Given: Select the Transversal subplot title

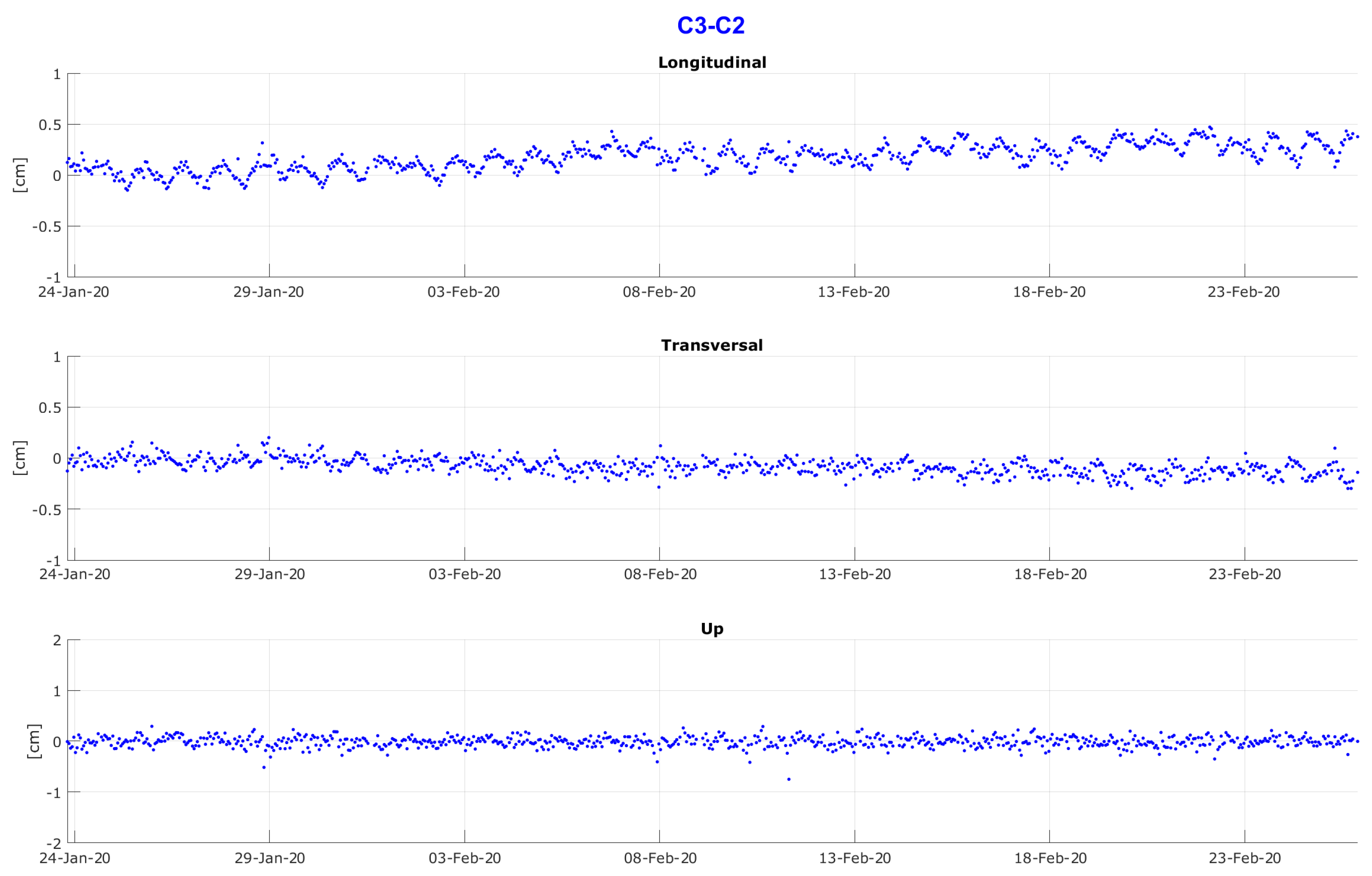Looking at the screenshot, I should click(x=712, y=345).
